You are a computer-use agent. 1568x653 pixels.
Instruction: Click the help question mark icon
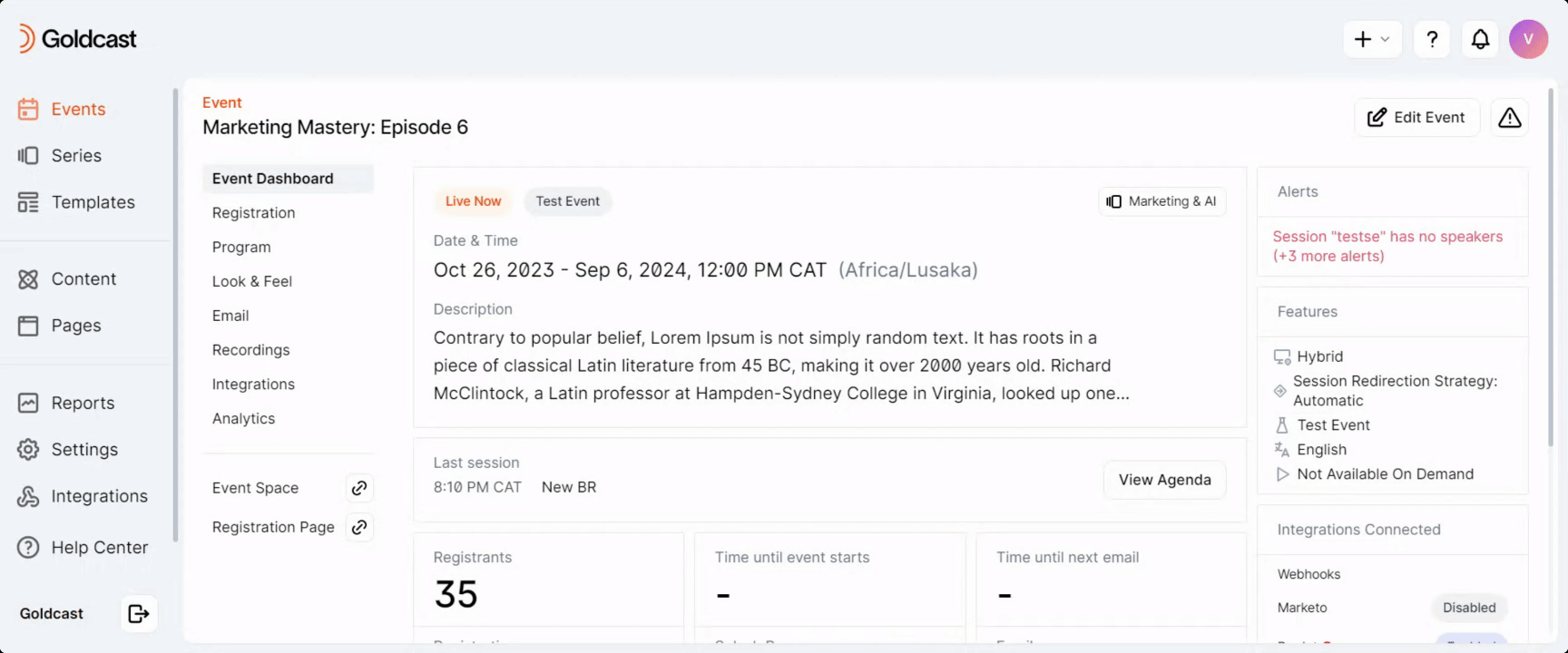pyautogui.click(x=1432, y=39)
